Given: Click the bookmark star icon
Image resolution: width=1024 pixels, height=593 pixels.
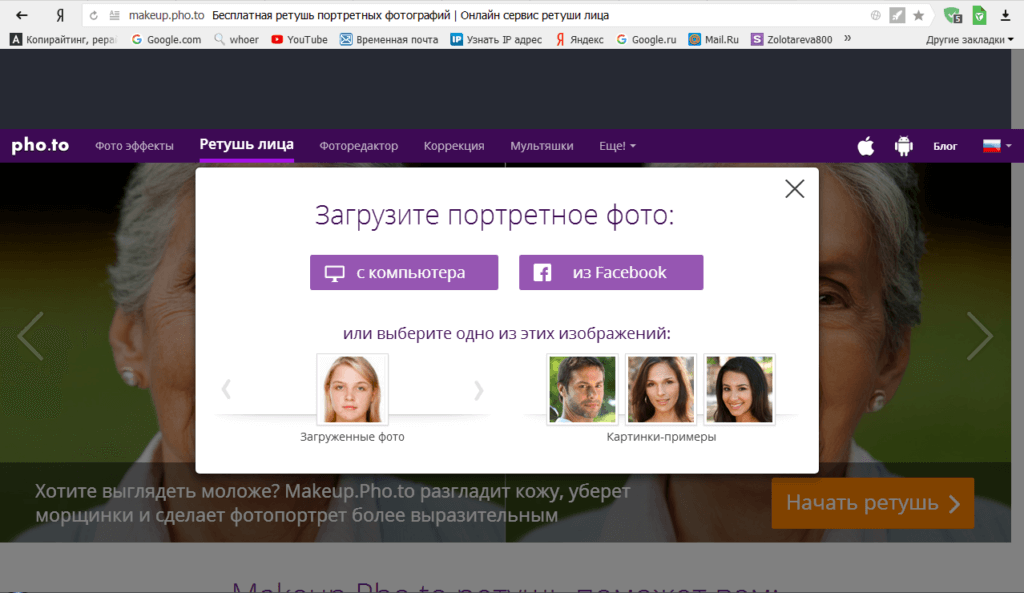Looking at the screenshot, I should click(918, 16).
